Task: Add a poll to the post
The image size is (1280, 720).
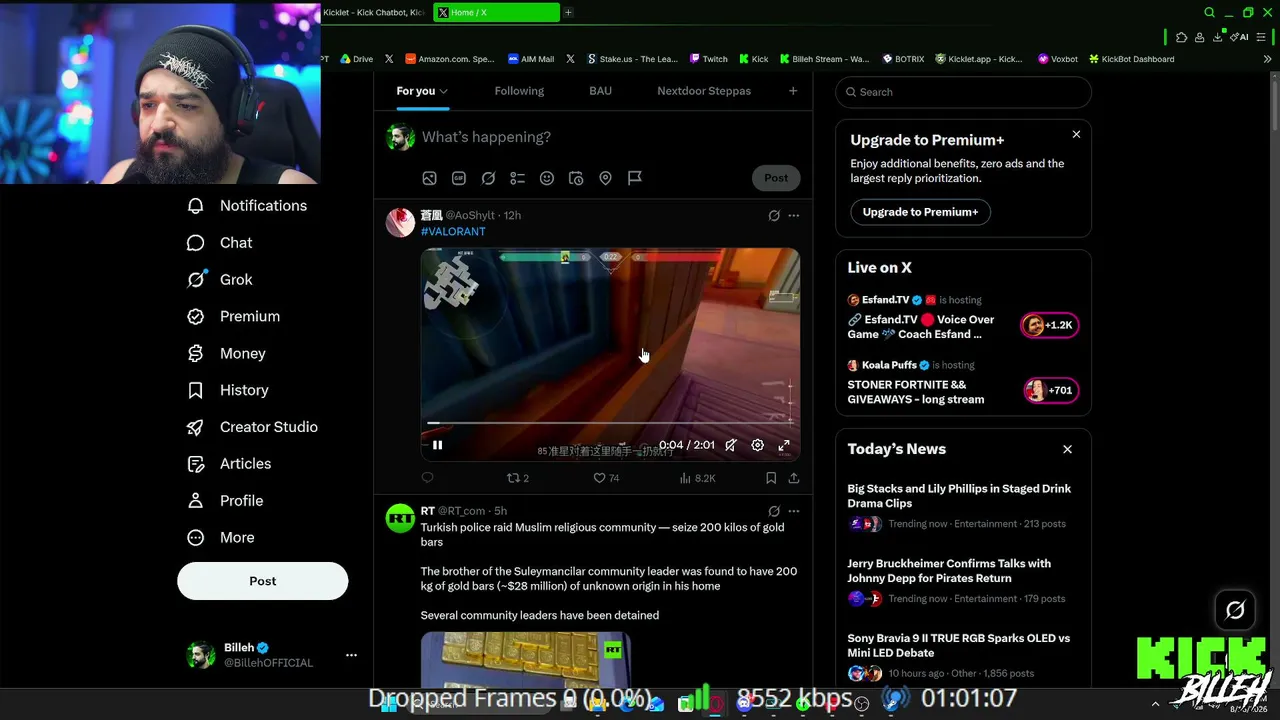Action: point(517,178)
